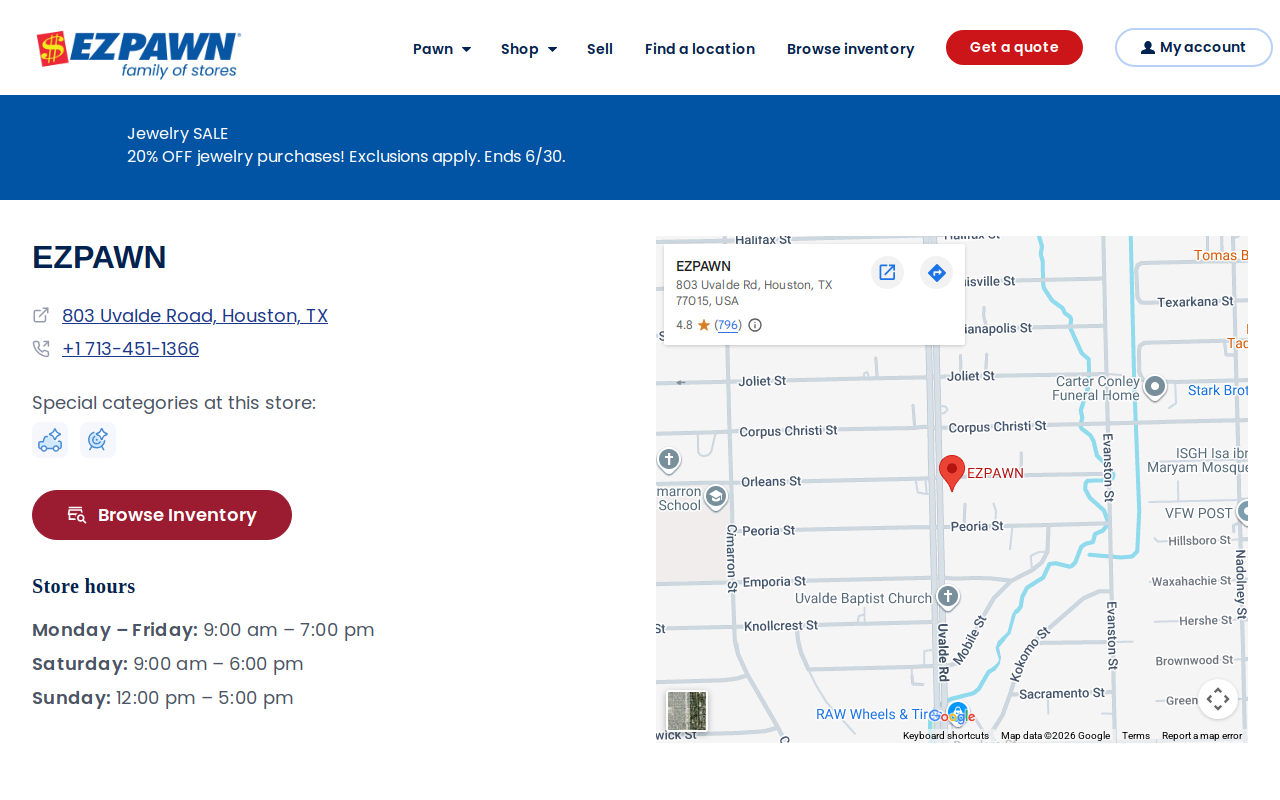Image resolution: width=1280 pixels, height=800 pixels.
Task: Click the 803 Uvalde Road address link
Action: (195, 316)
